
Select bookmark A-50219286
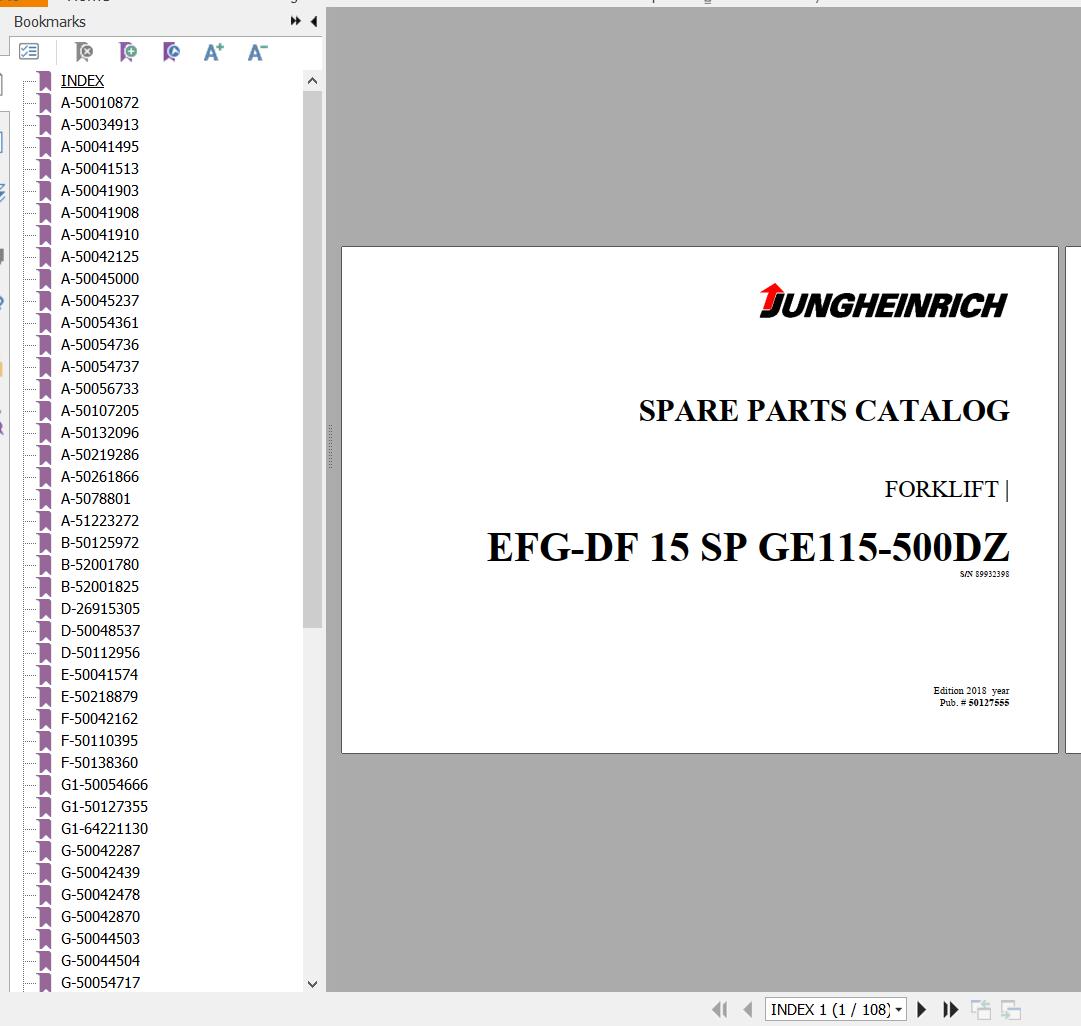point(100,455)
